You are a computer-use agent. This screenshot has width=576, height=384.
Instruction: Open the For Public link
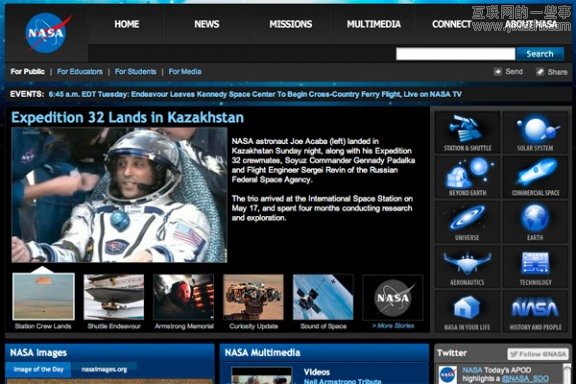[x=28, y=71]
